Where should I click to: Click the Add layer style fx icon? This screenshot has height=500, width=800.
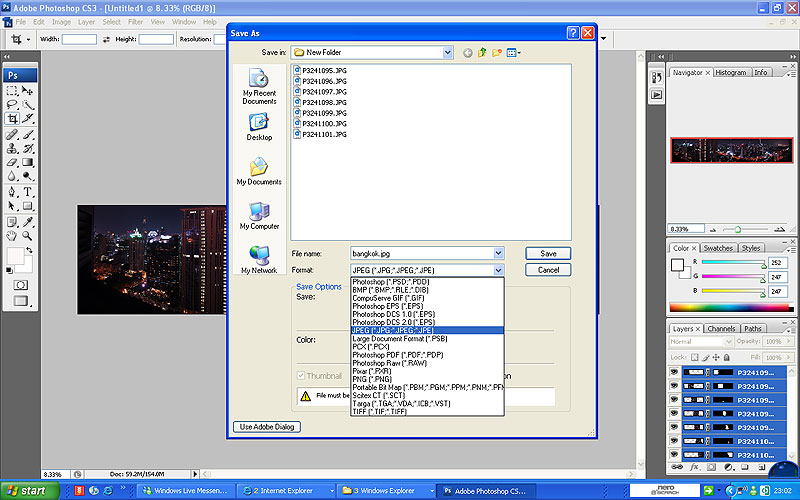(694, 467)
